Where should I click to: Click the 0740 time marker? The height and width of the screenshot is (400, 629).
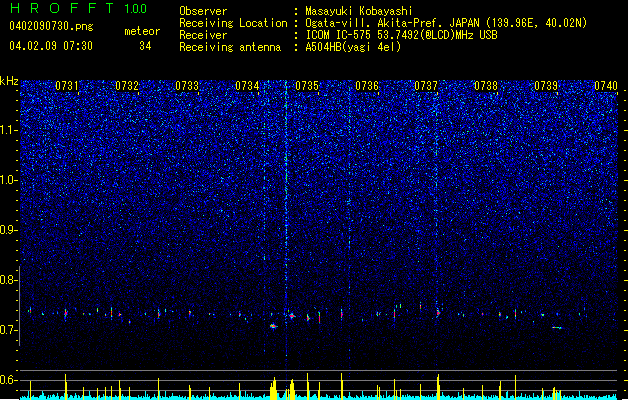[606, 86]
